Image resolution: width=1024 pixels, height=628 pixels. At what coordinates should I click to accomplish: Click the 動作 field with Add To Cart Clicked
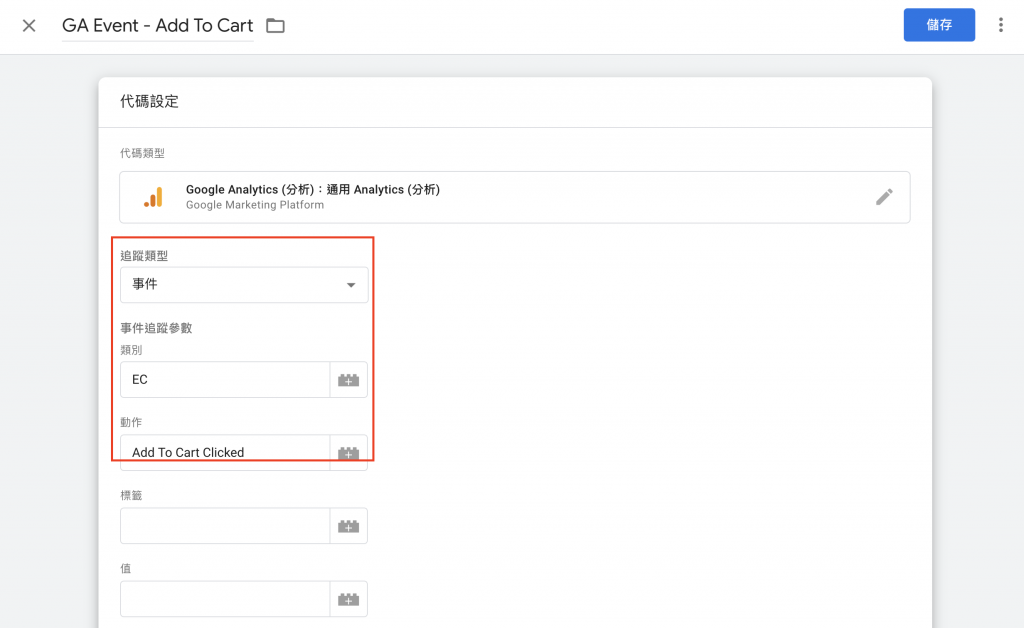point(225,452)
